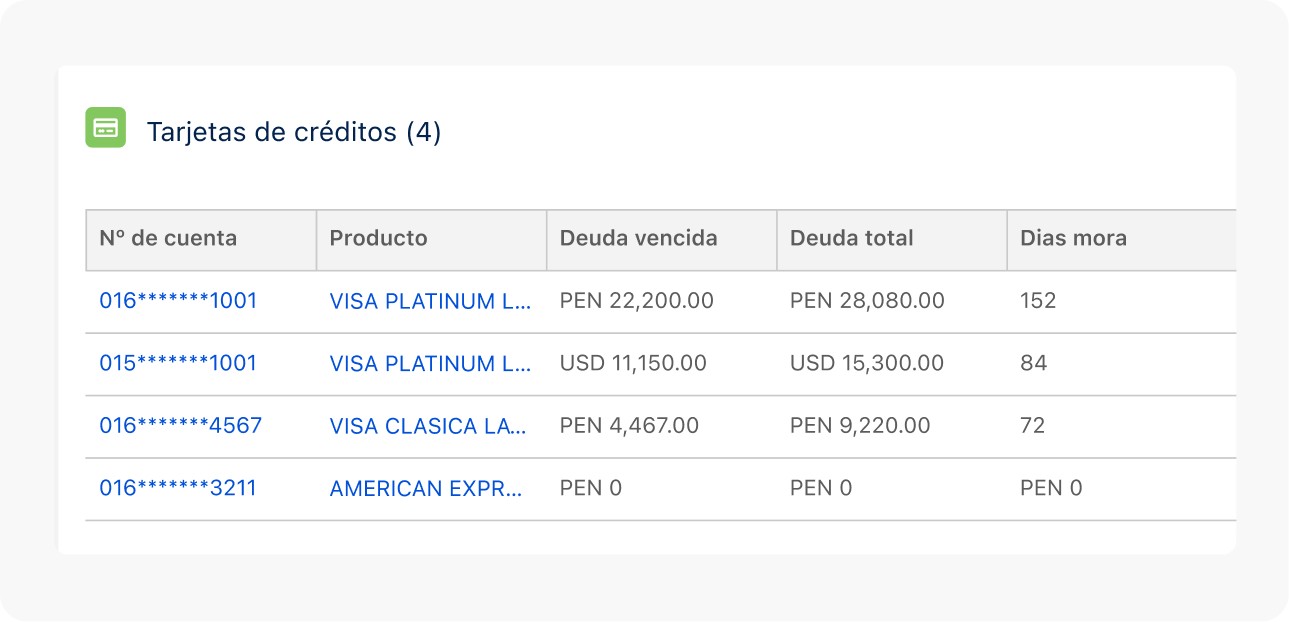Click the 84 days overdue cell
This screenshot has height=622, width=1289.
pos(1033,363)
